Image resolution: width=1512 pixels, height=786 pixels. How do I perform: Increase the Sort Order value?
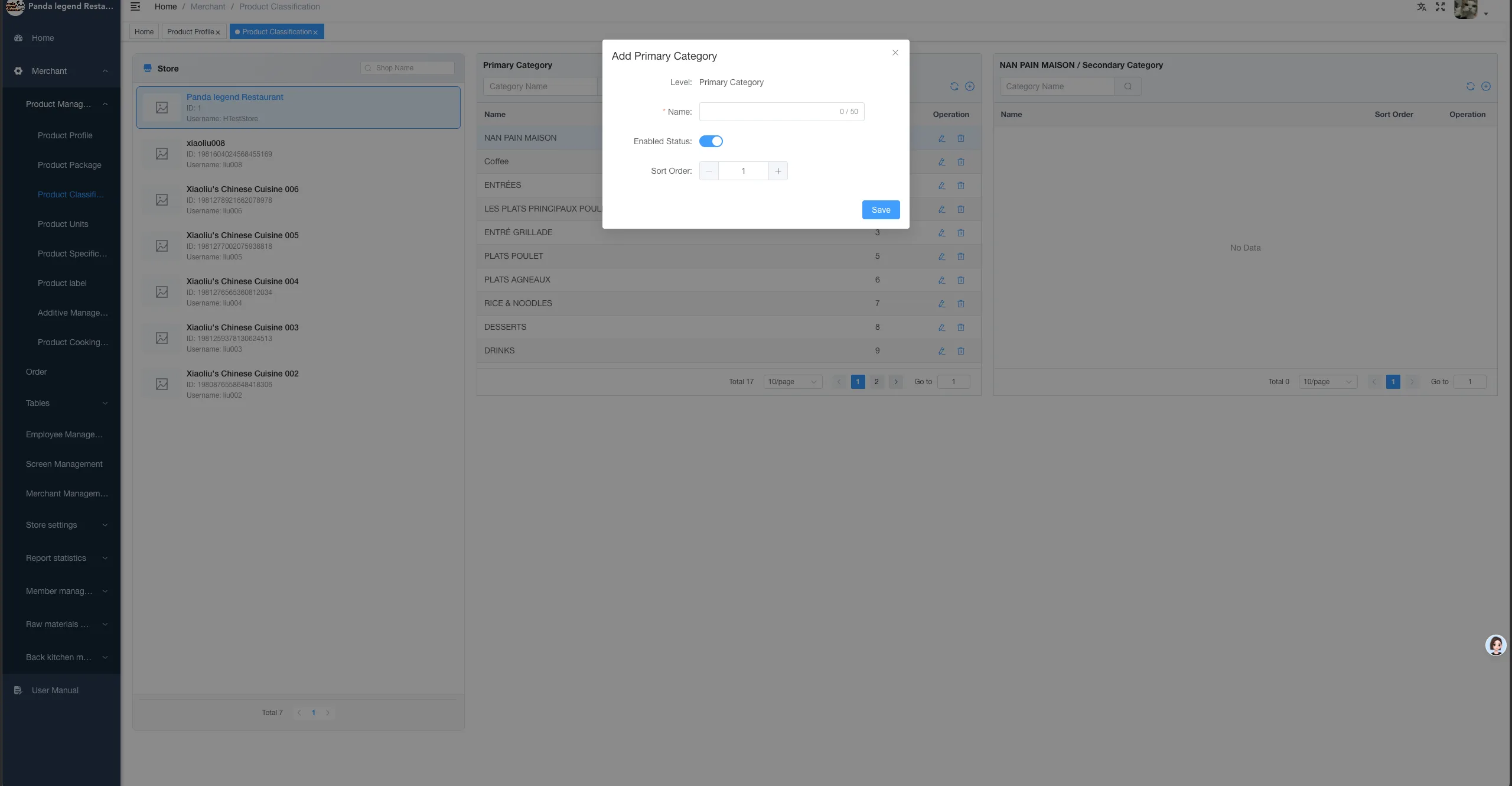(x=778, y=171)
